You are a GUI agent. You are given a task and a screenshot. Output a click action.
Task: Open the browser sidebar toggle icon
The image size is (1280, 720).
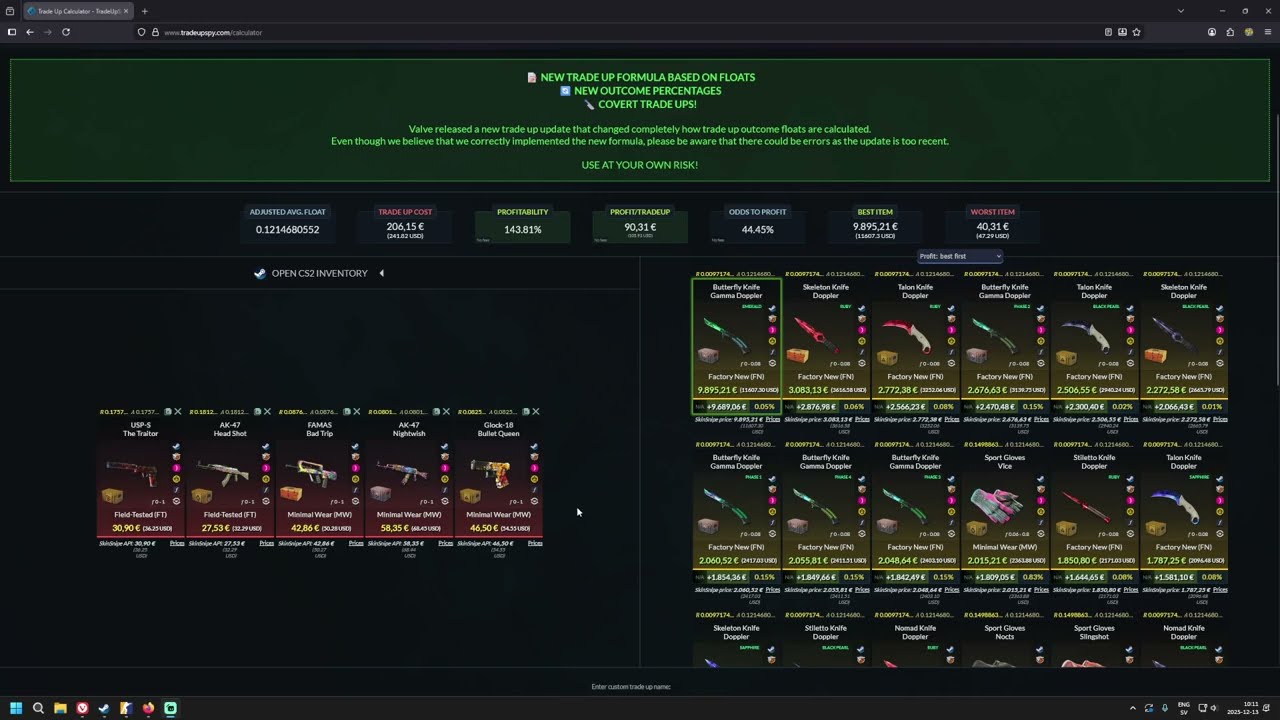point(11,32)
